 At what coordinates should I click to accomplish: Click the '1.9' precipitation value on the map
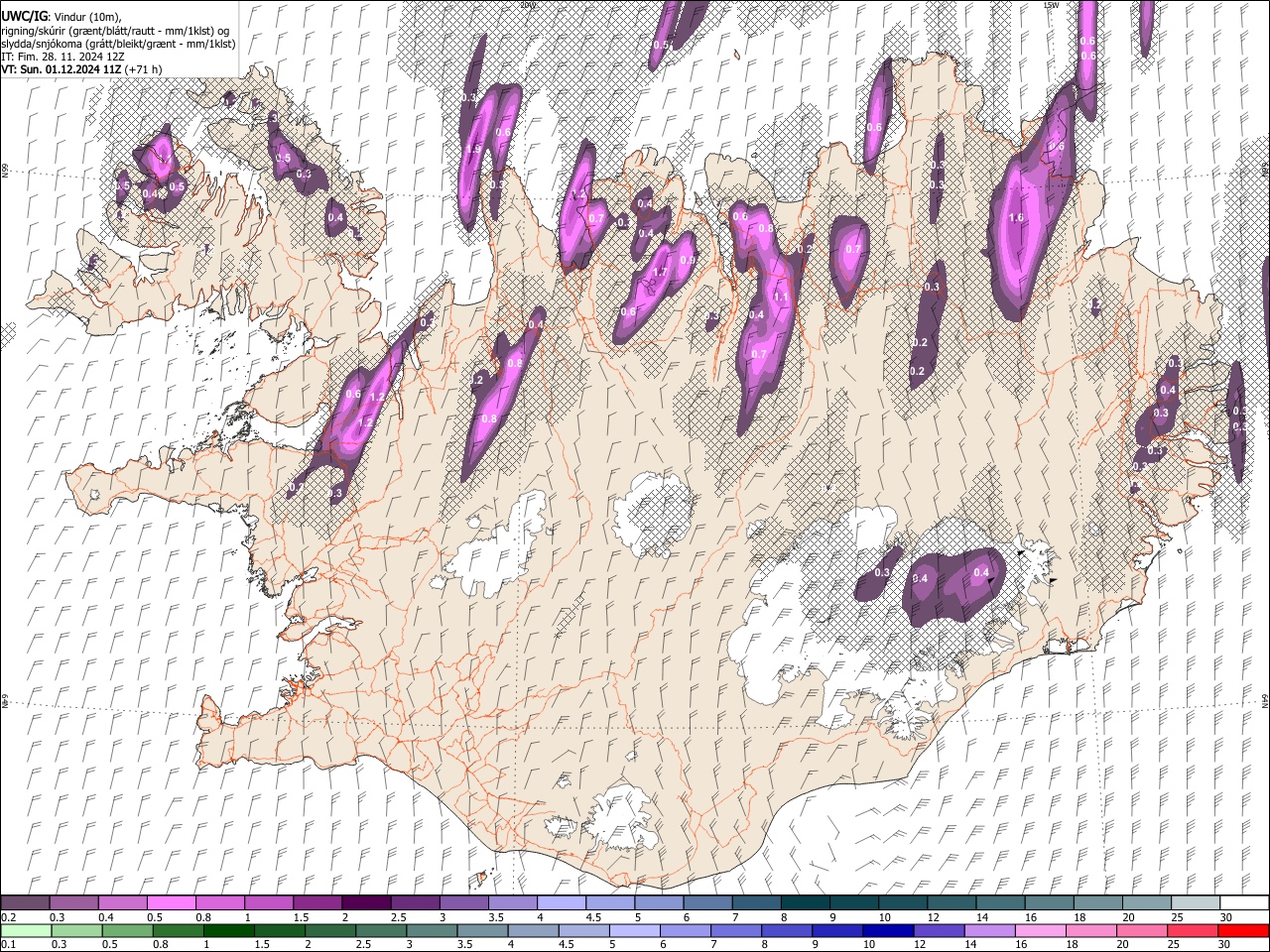(x=472, y=149)
